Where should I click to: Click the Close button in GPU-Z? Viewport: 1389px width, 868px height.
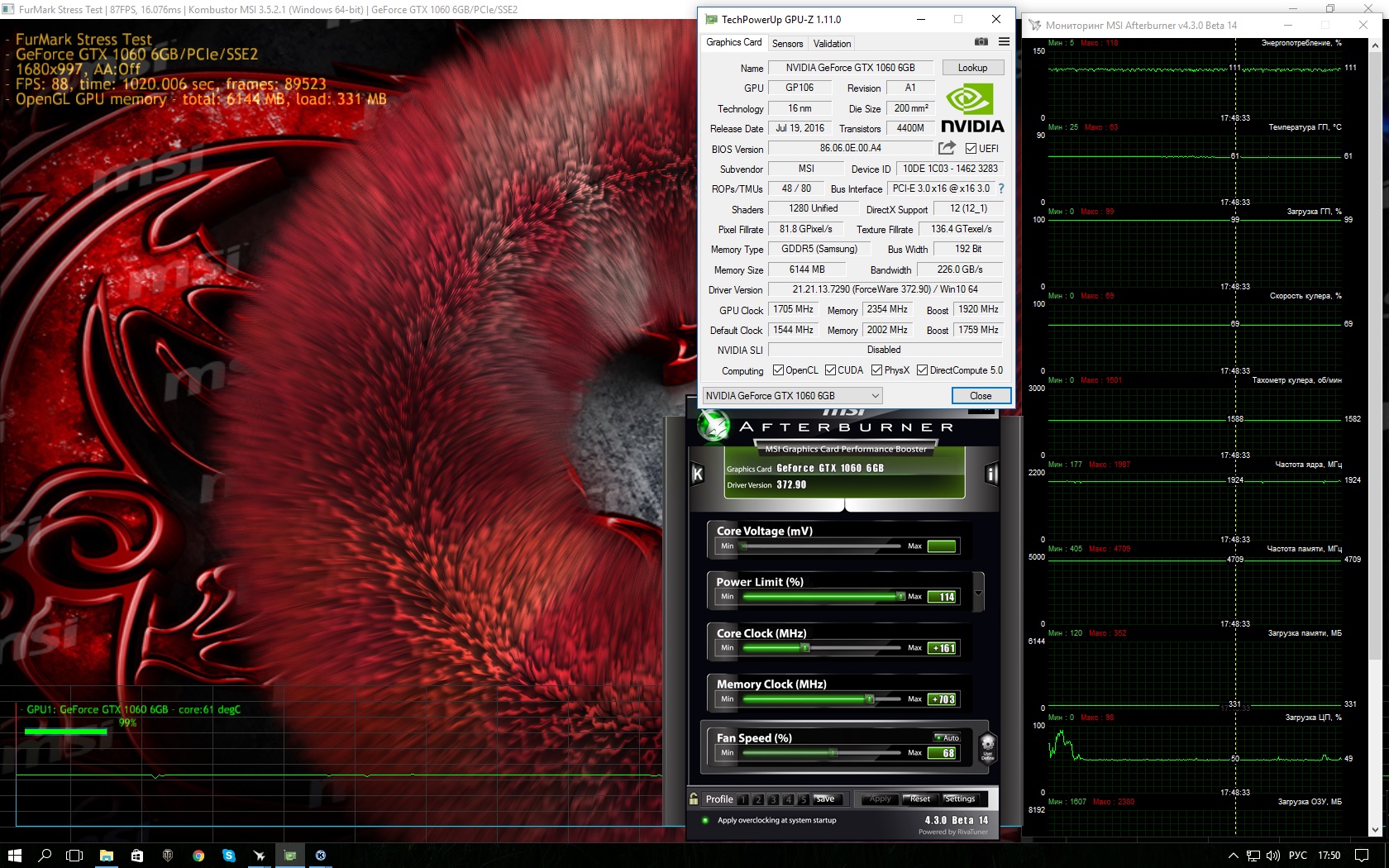coord(981,396)
